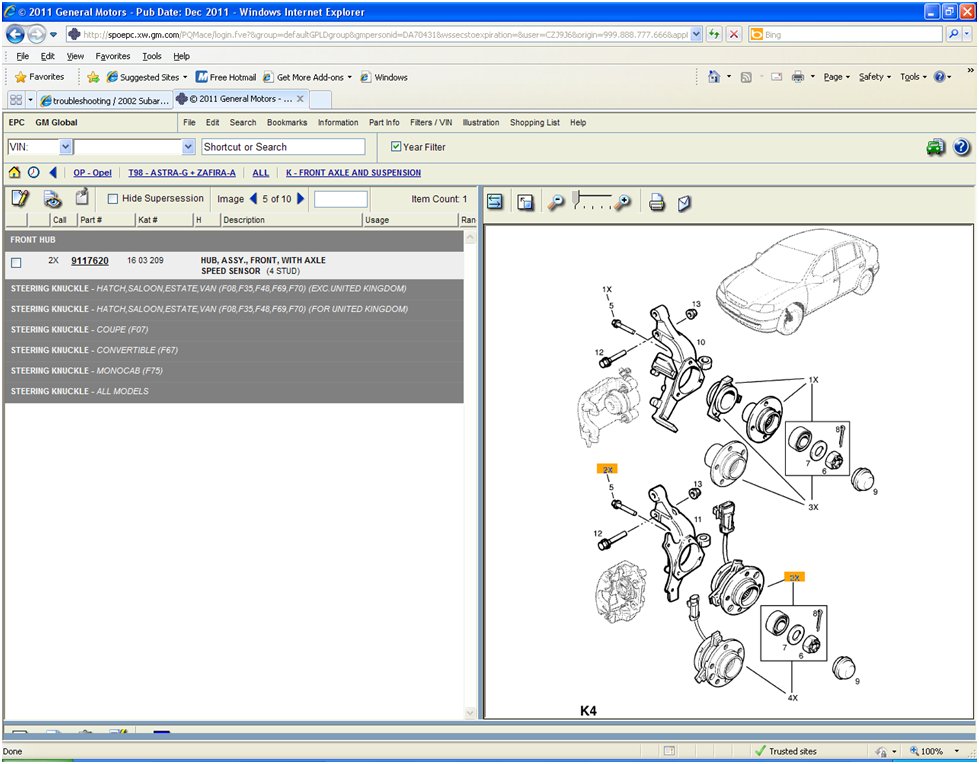The width and height of the screenshot is (979, 764).
Task: Open T98 - ASTRA-G + ZAFIRA-A link
Action: (182, 173)
